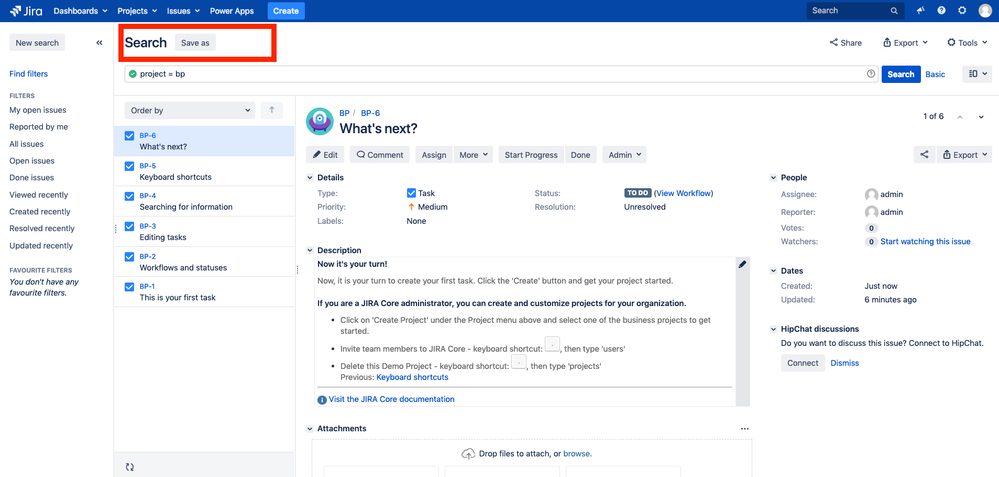Screen dimensions: 999x477
Task: Open Attachments options ellipsis
Action: (x=745, y=429)
